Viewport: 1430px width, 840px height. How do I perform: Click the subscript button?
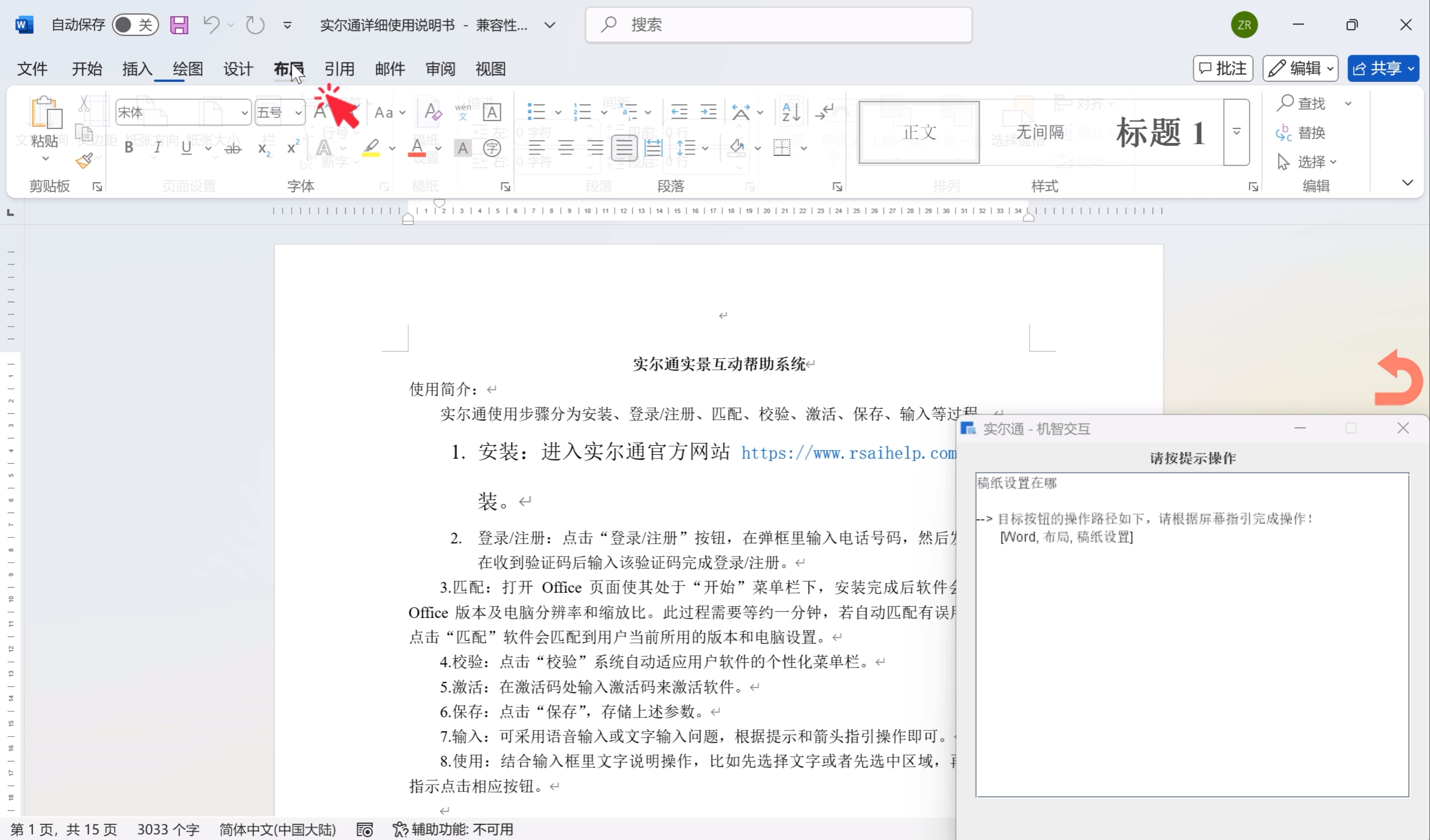click(264, 149)
